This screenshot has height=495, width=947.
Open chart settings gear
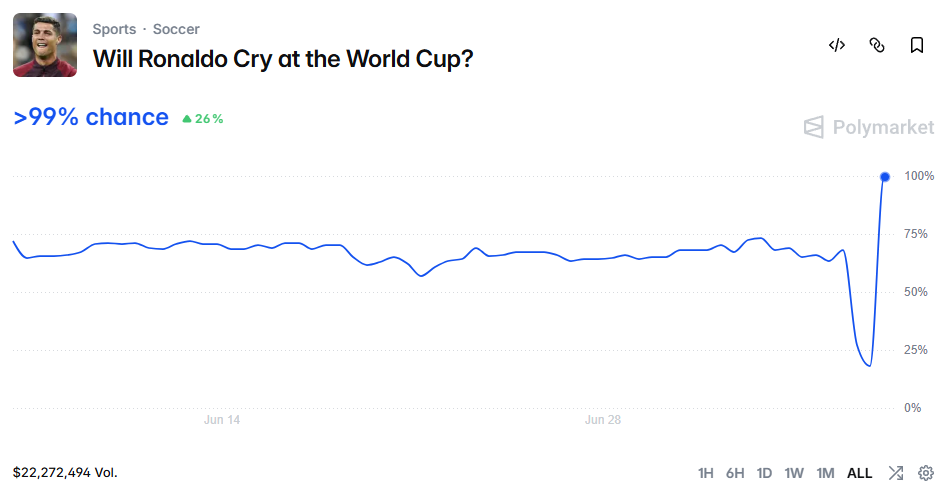click(x=926, y=473)
